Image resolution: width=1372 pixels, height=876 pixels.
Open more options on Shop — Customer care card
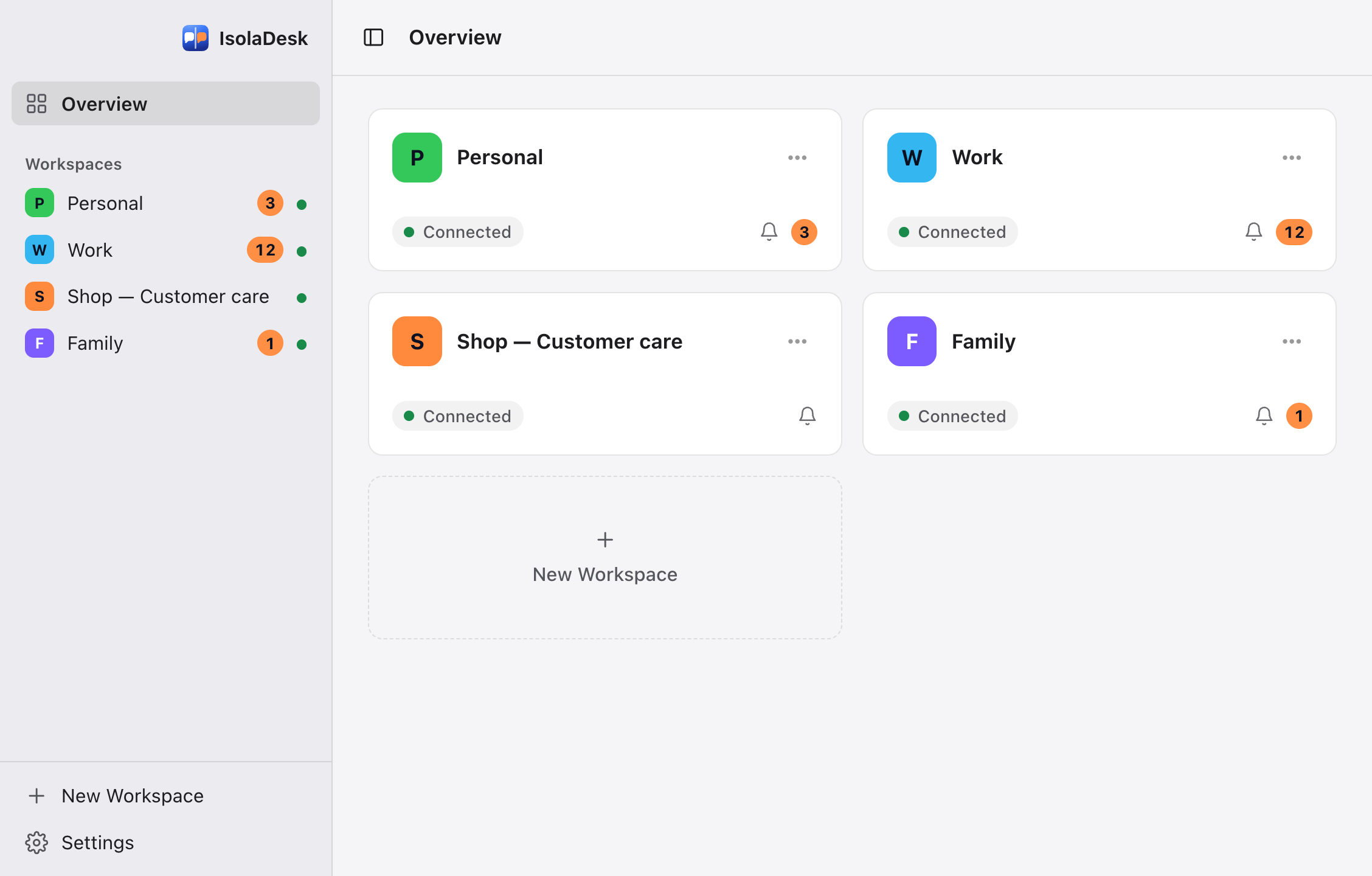(x=797, y=341)
